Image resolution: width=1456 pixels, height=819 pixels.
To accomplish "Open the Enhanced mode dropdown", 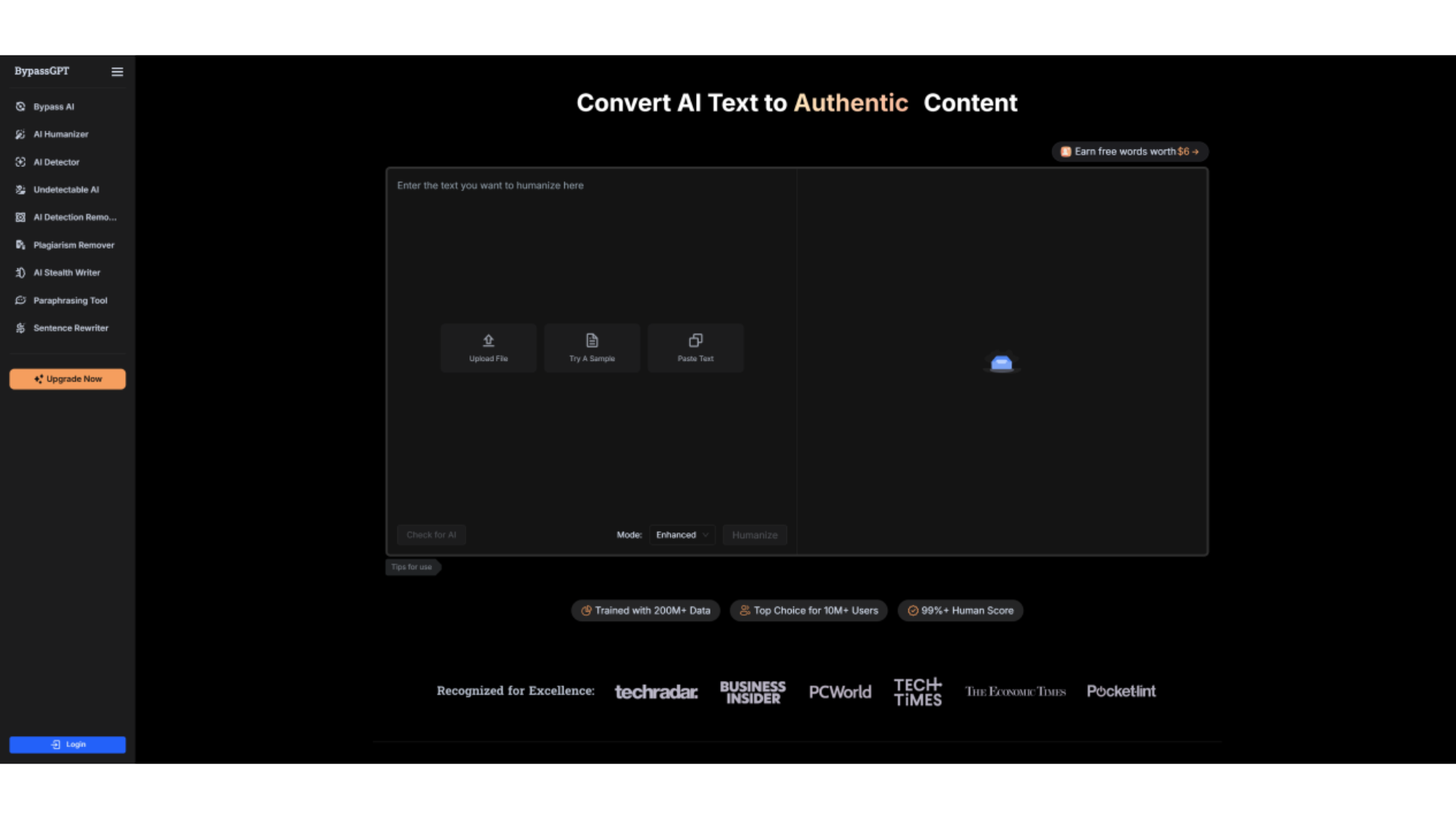I will pyautogui.click(x=682, y=535).
